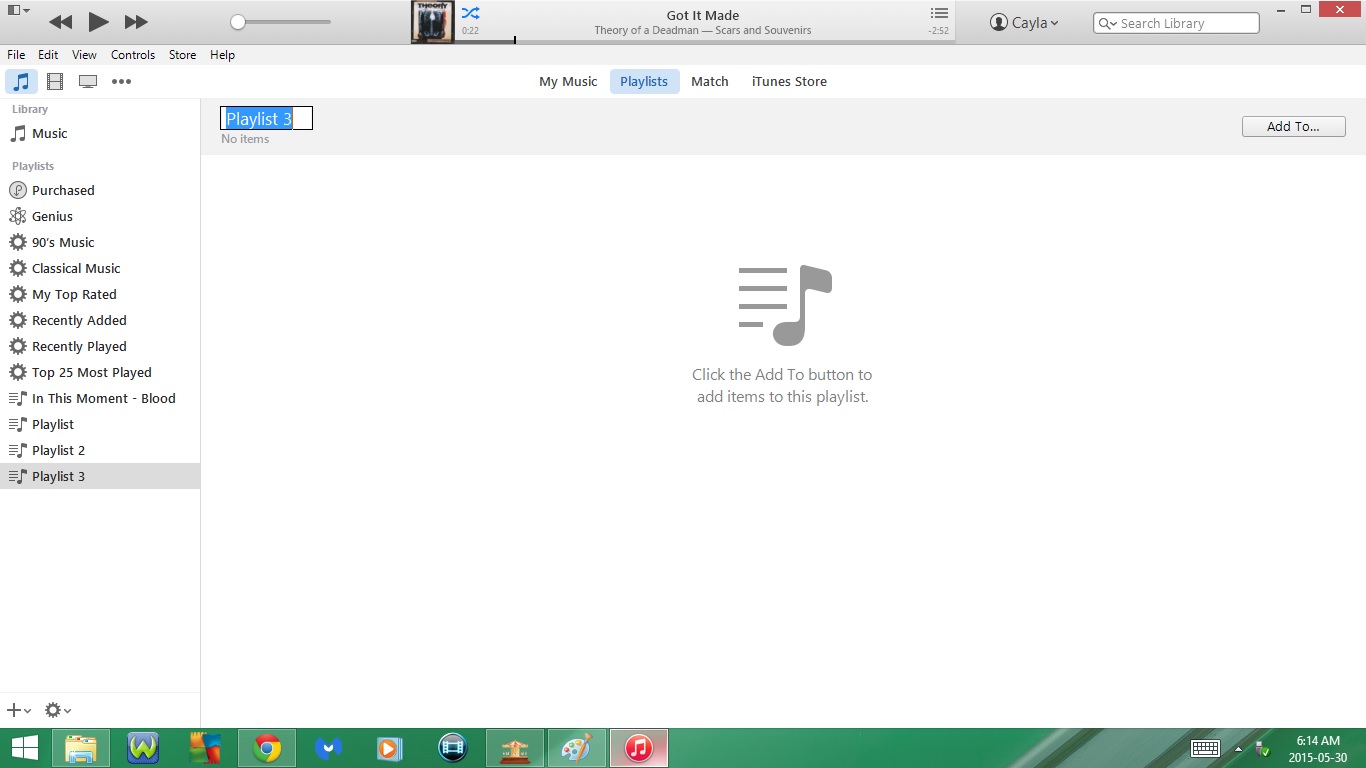This screenshot has height=768, width=1366.
Task: Open the Match tab
Action: 710,82
